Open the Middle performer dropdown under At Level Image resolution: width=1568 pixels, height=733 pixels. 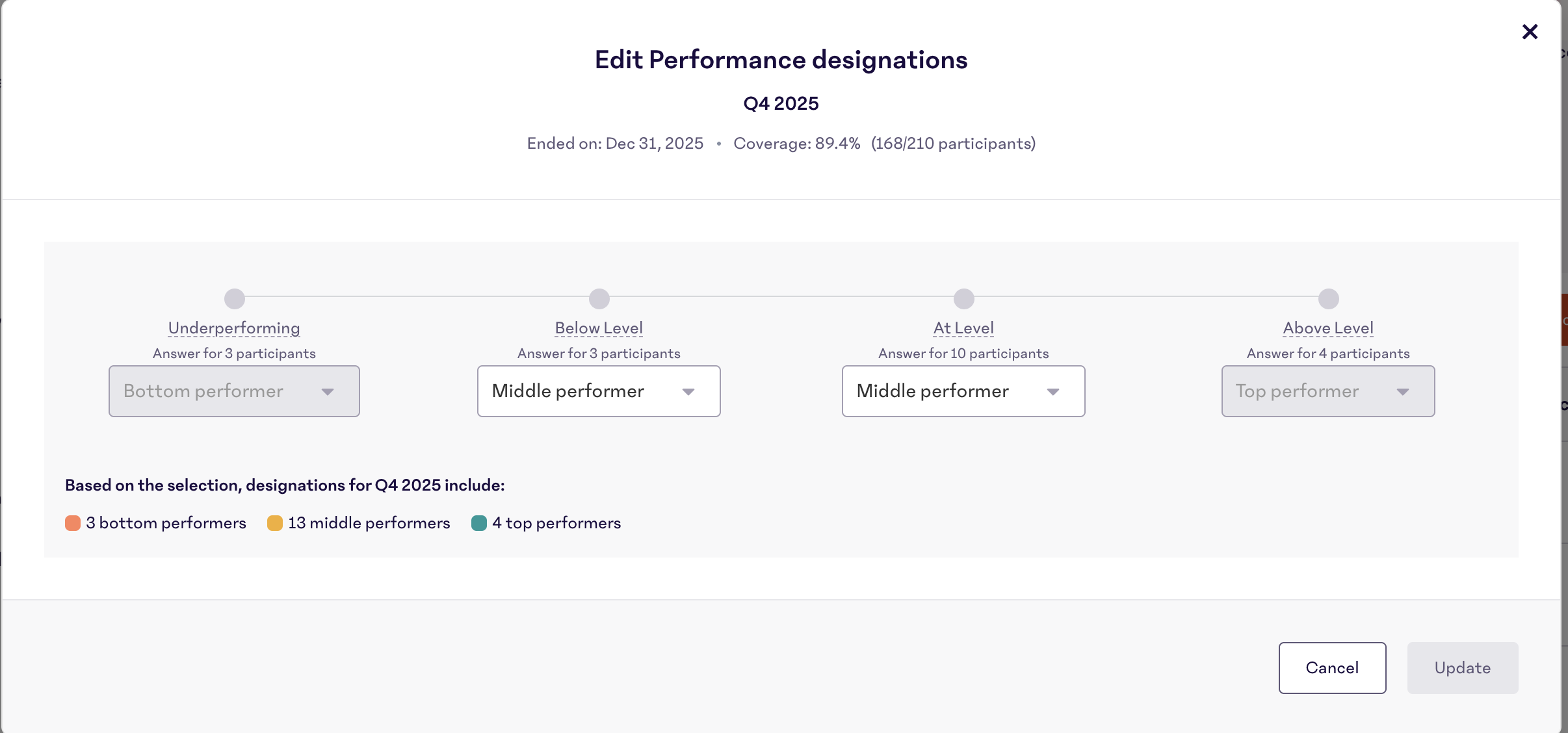[x=963, y=391]
